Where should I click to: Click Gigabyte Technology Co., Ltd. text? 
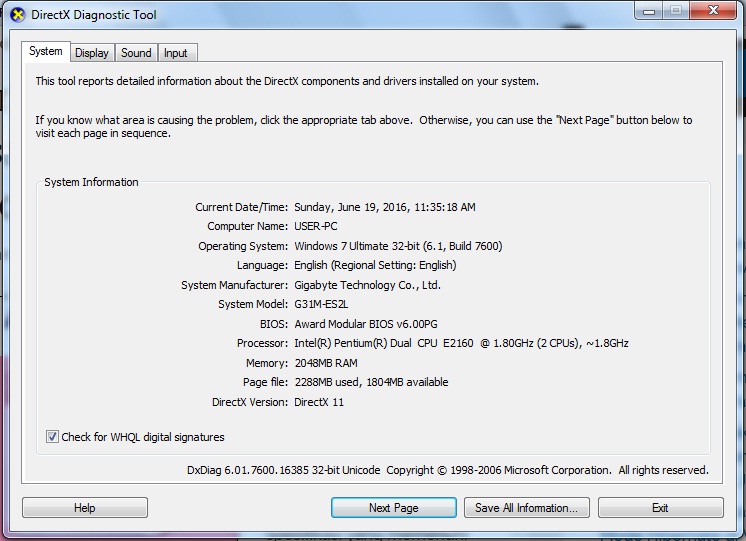point(367,285)
